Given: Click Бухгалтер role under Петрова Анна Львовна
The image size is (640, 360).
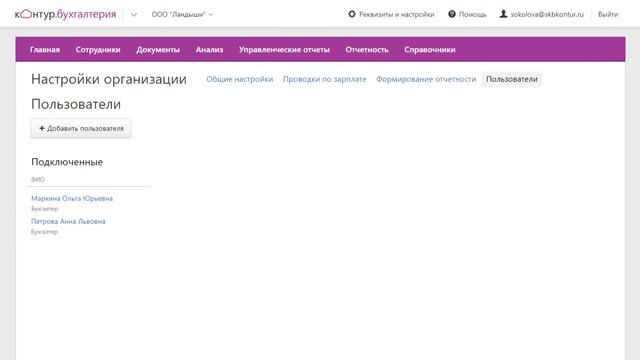Looking at the screenshot, I should (44, 231).
